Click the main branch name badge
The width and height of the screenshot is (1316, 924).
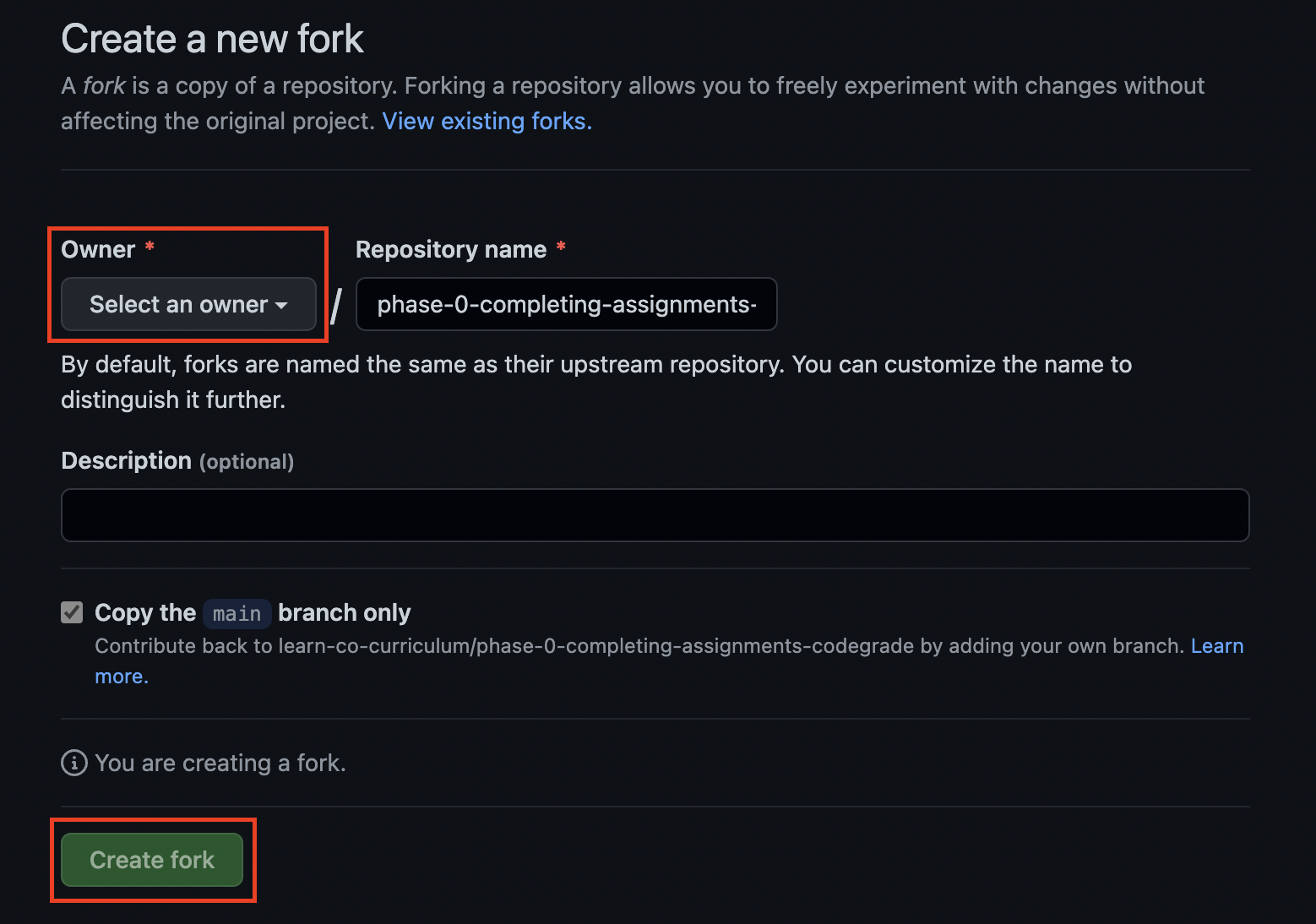click(x=237, y=613)
